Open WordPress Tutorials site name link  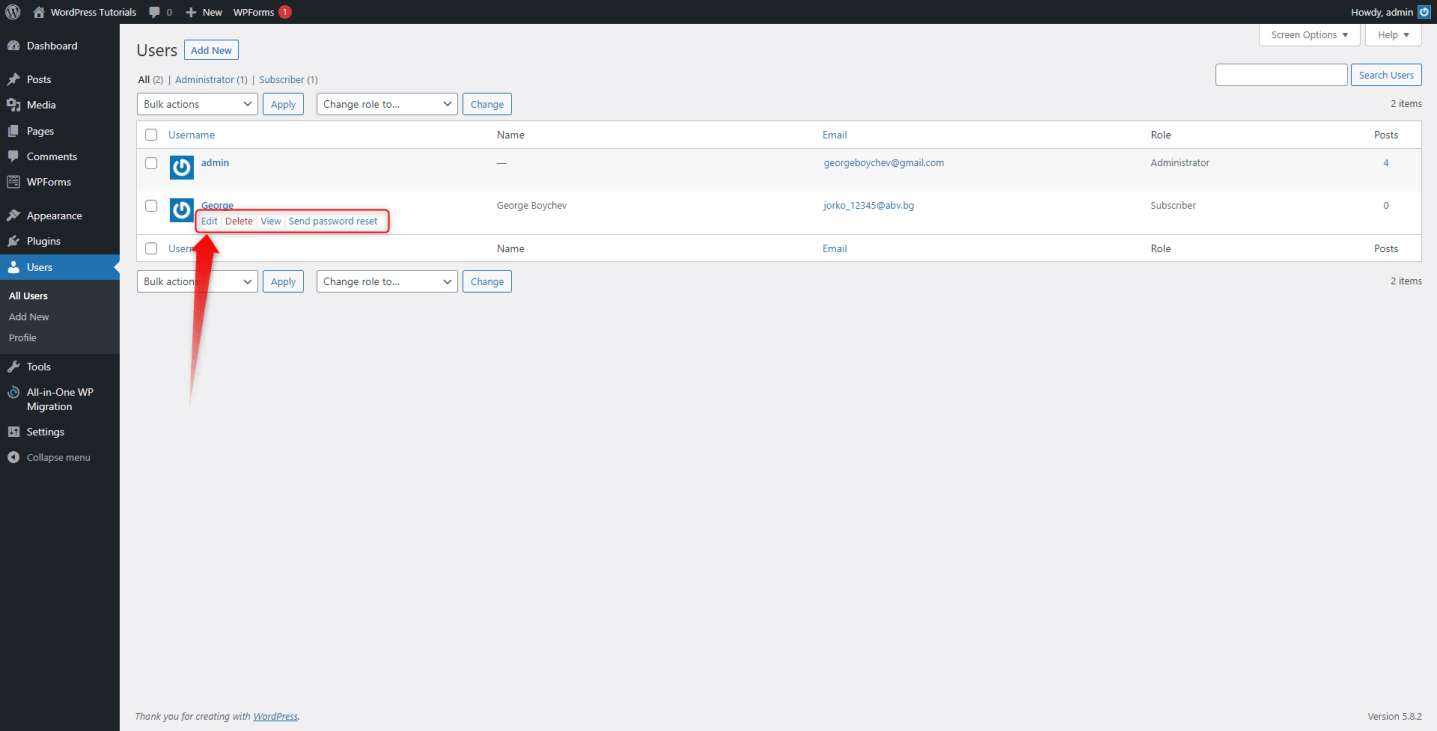(x=93, y=12)
